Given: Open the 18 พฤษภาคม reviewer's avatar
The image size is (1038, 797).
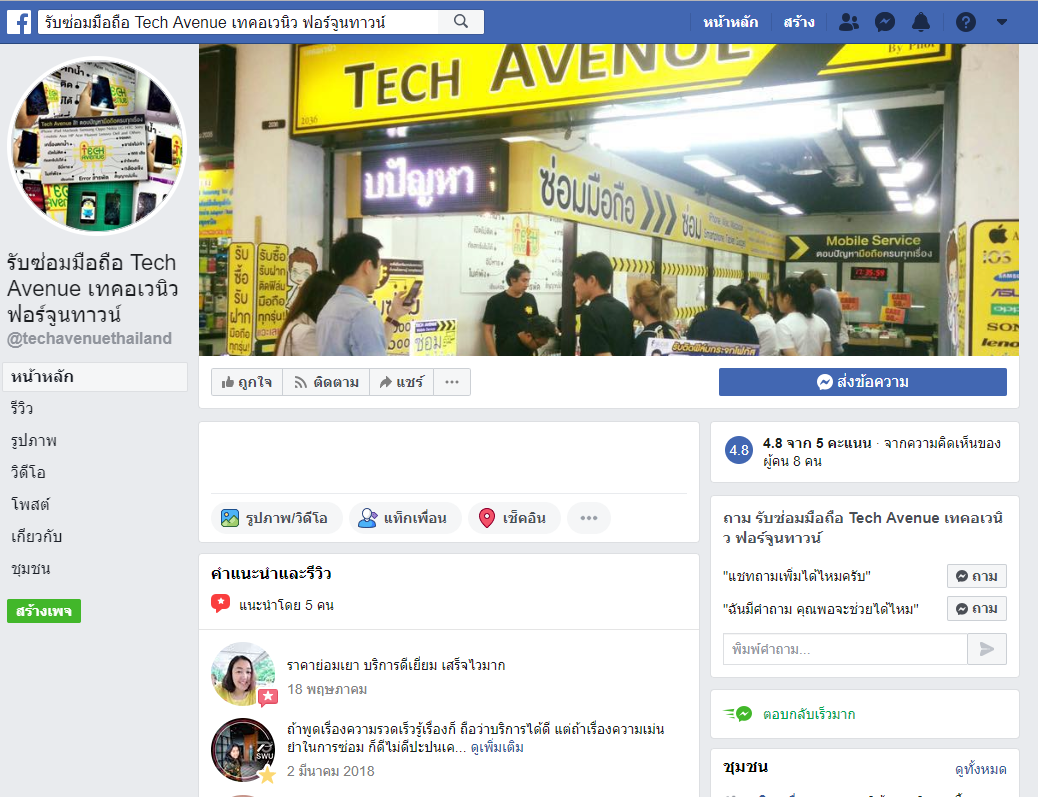Looking at the screenshot, I should click(x=244, y=674).
